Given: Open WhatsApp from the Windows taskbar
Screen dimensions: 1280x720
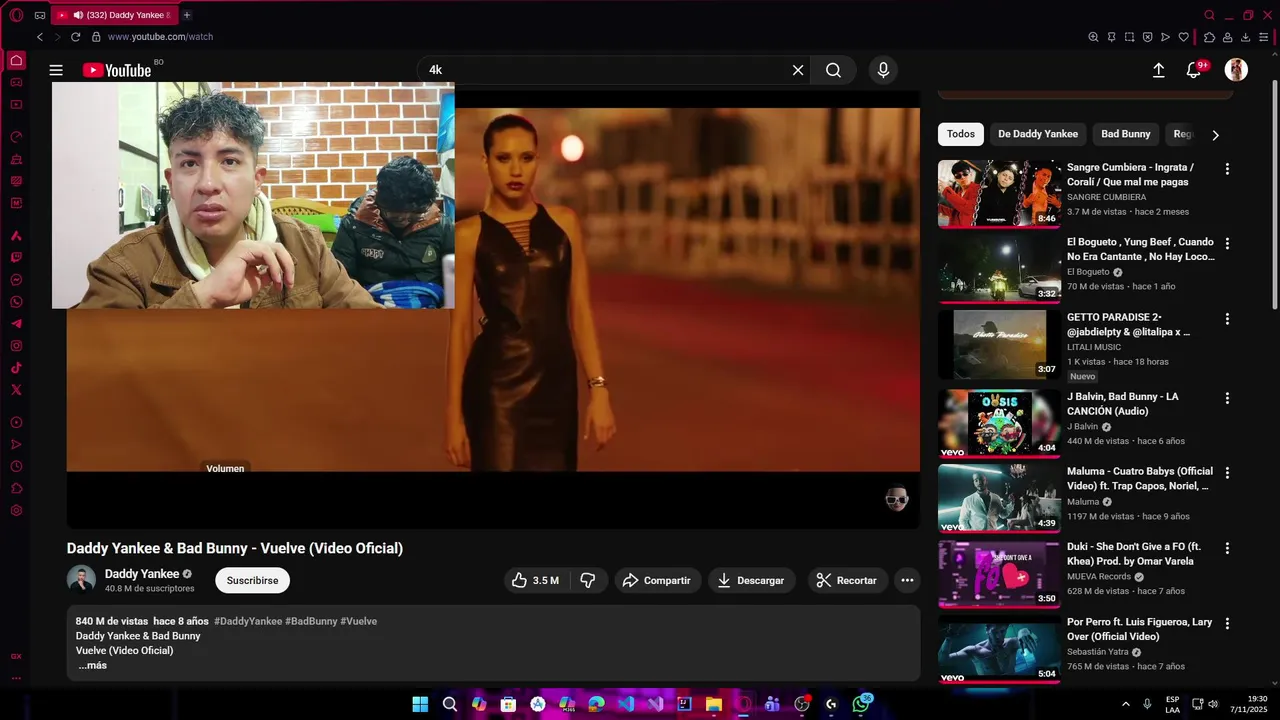Looking at the screenshot, I should pos(861,704).
